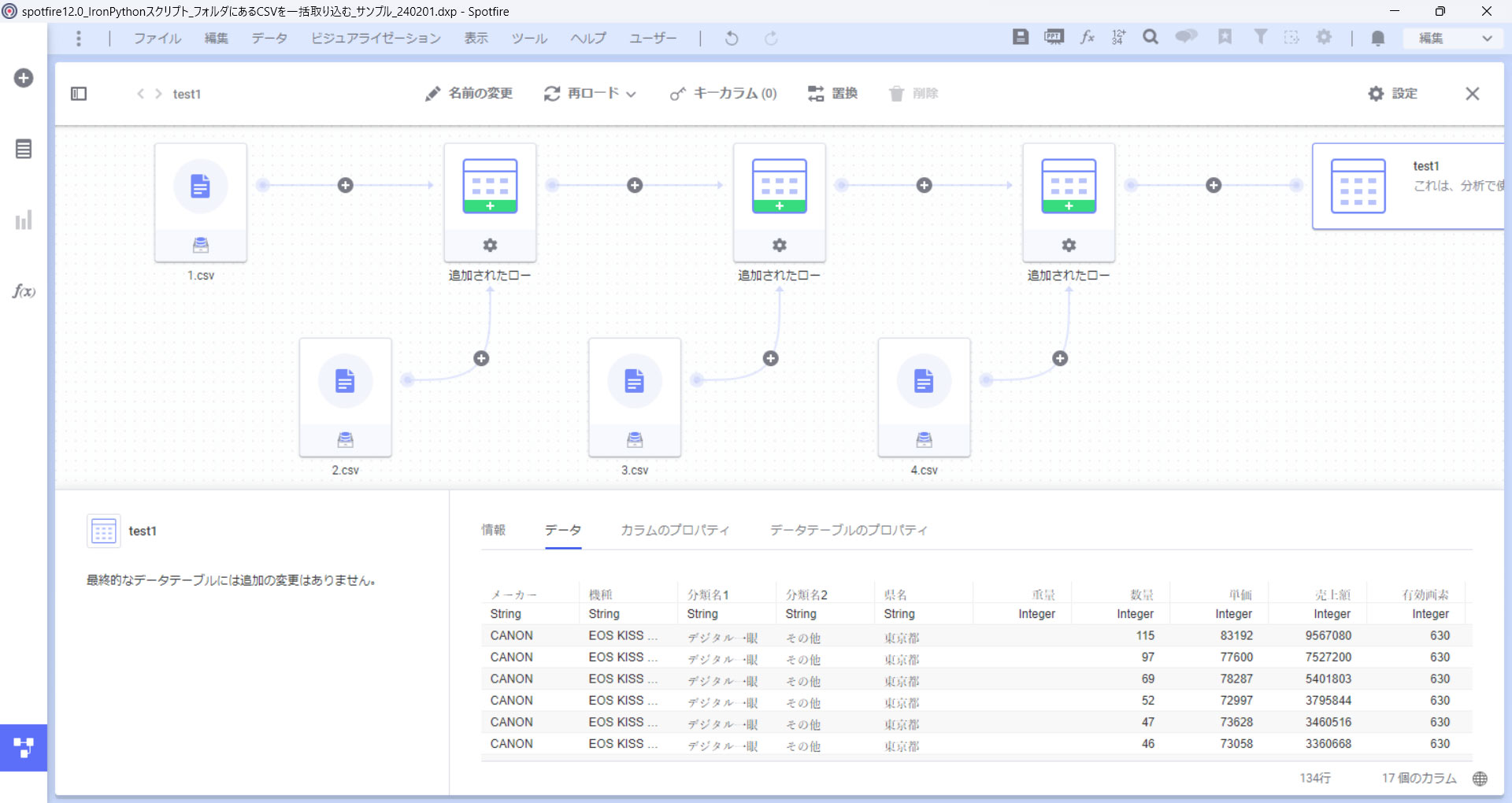This screenshot has width=1512, height=803.
Task: Click the 名前の変更 rename button
Action: pos(469,94)
